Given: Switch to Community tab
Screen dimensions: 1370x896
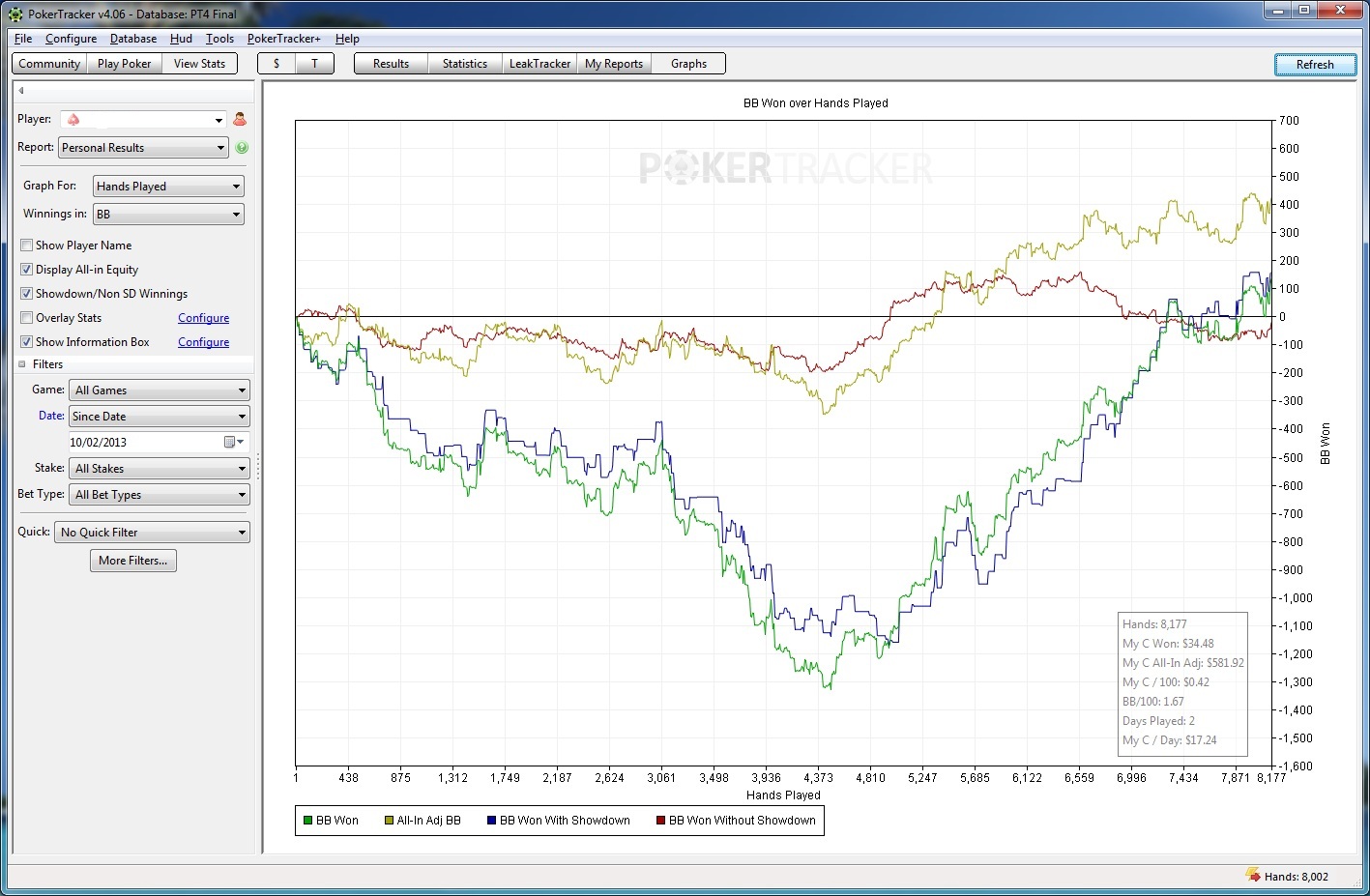Looking at the screenshot, I should click(49, 64).
